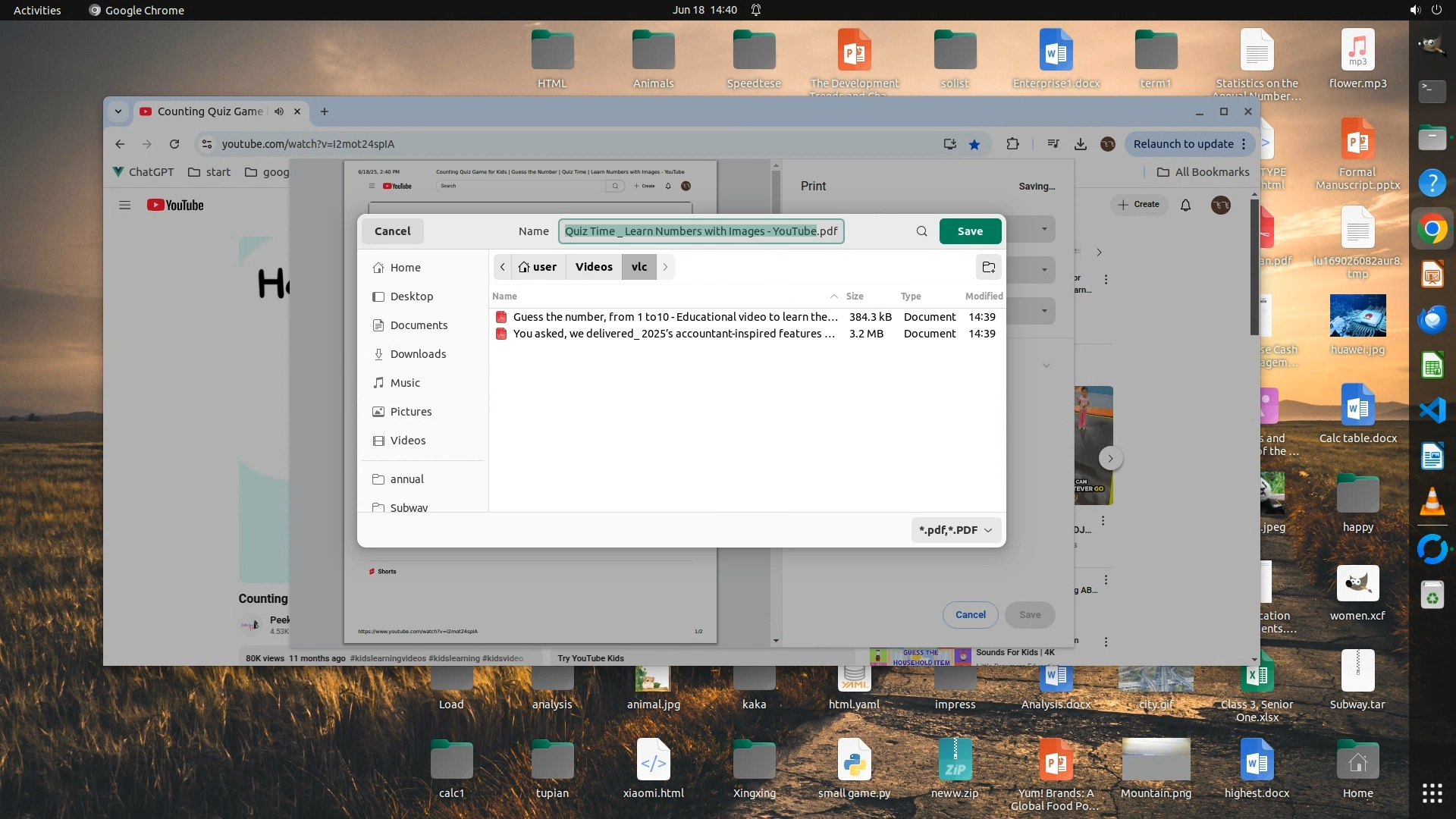Open file type filter *.pdf dropdown
This screenshot has width=1456, height=819.
(955, 530)
